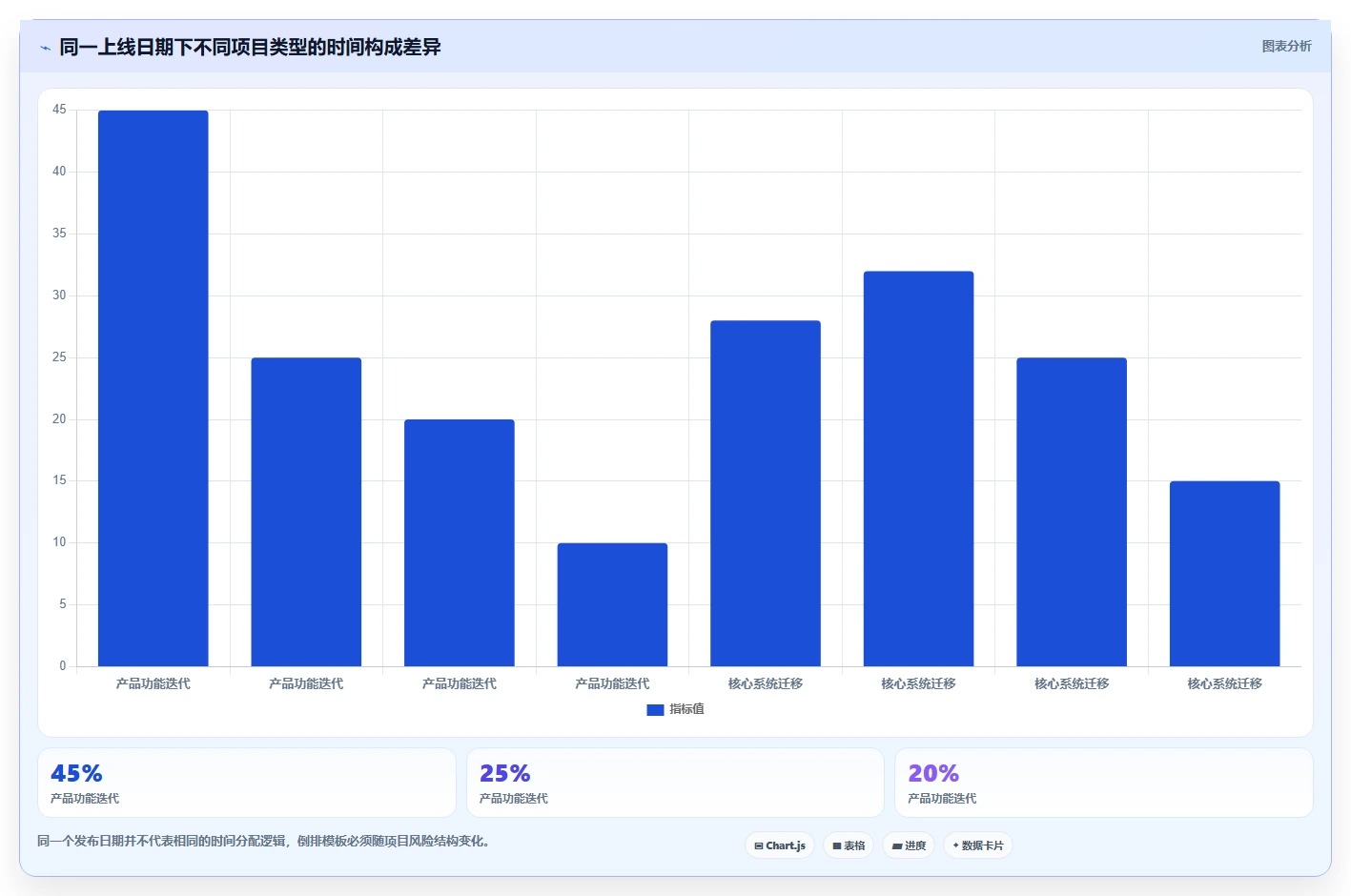Click the 产品功能迭代 bar at value 20

(x=460, y=542)
